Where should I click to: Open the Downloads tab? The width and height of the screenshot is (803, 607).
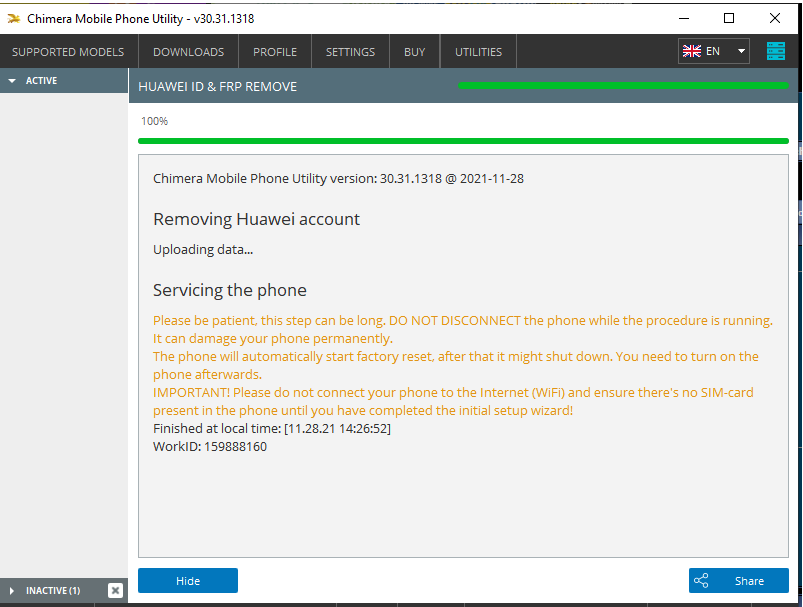[188, 52]
